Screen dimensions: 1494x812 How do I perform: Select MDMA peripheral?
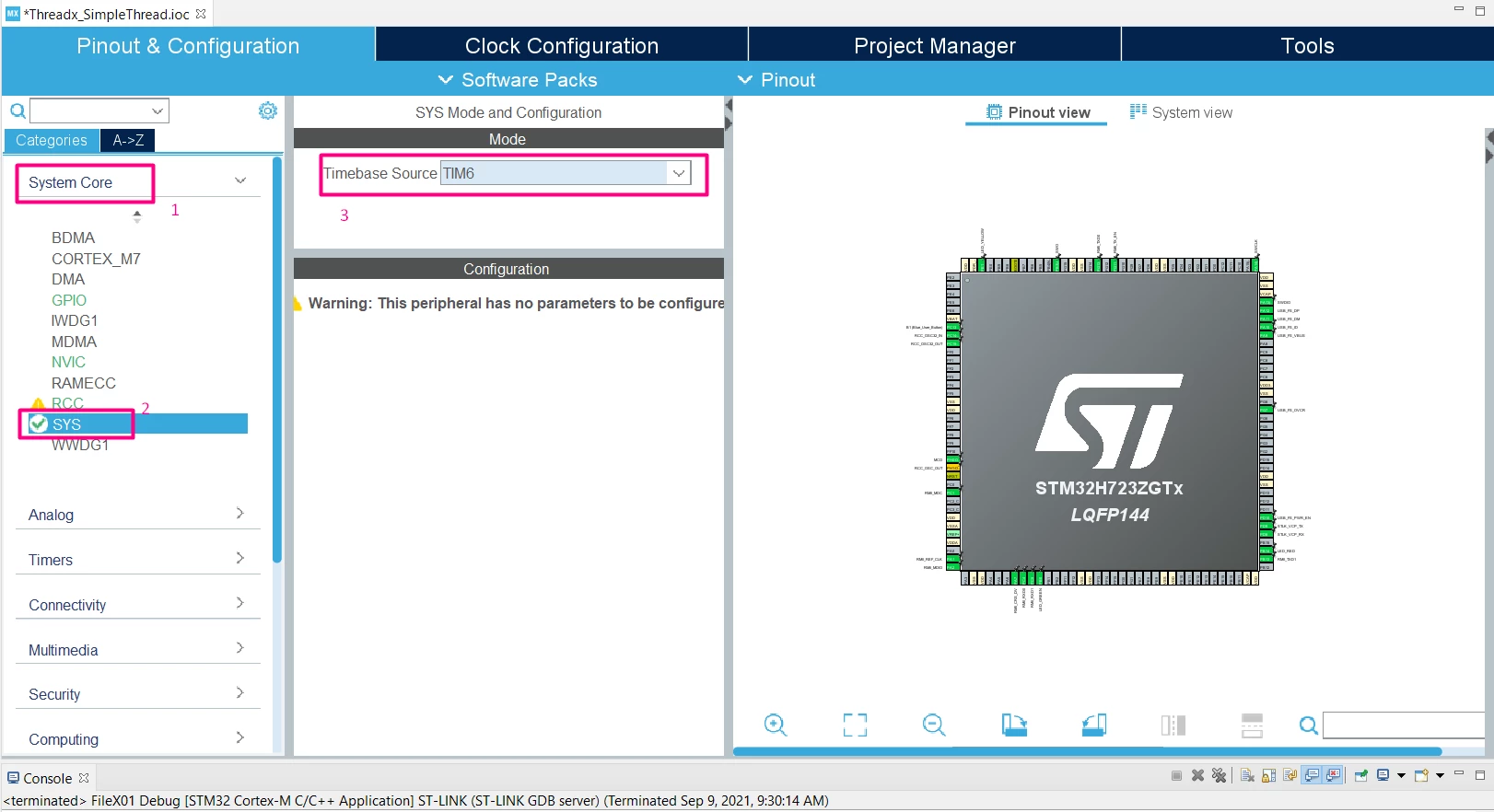tap(74, 342)
